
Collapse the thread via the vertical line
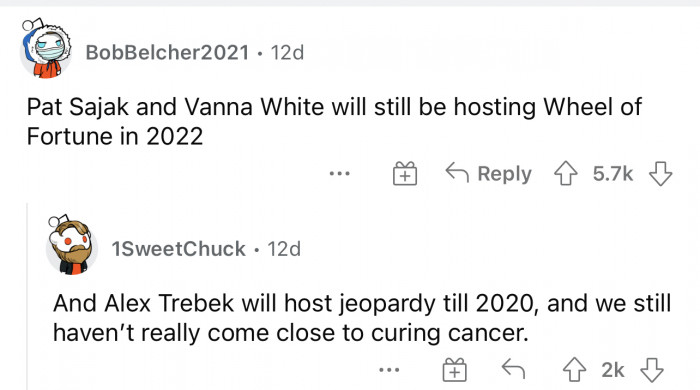click(x=27, y=296)
